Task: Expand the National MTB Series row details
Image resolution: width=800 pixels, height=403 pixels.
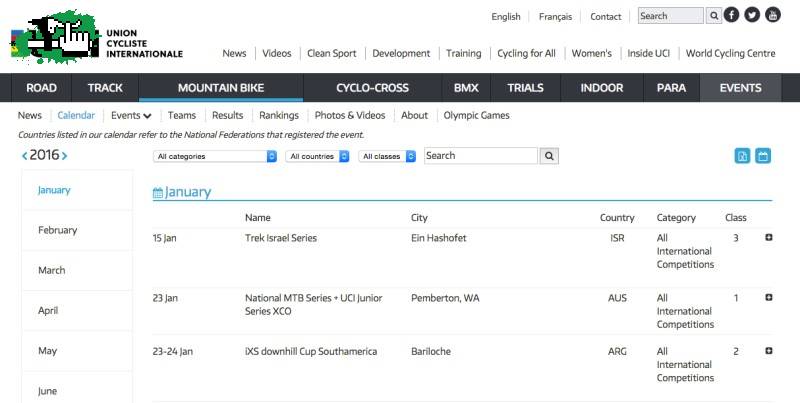Action: (x=769, y=297)
